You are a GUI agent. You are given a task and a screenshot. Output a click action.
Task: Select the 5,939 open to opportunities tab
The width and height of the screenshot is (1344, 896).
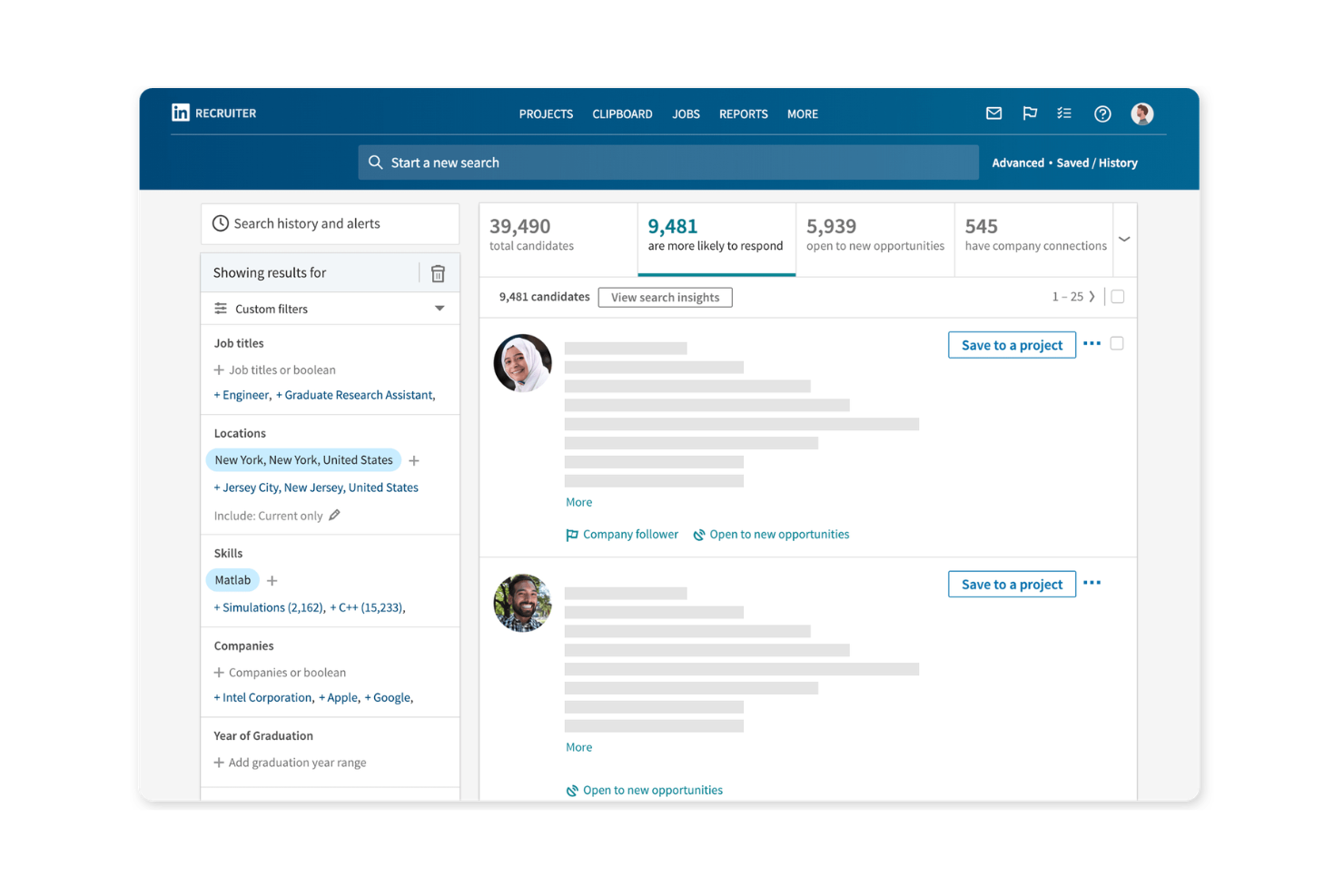click(x=875, y=239)
